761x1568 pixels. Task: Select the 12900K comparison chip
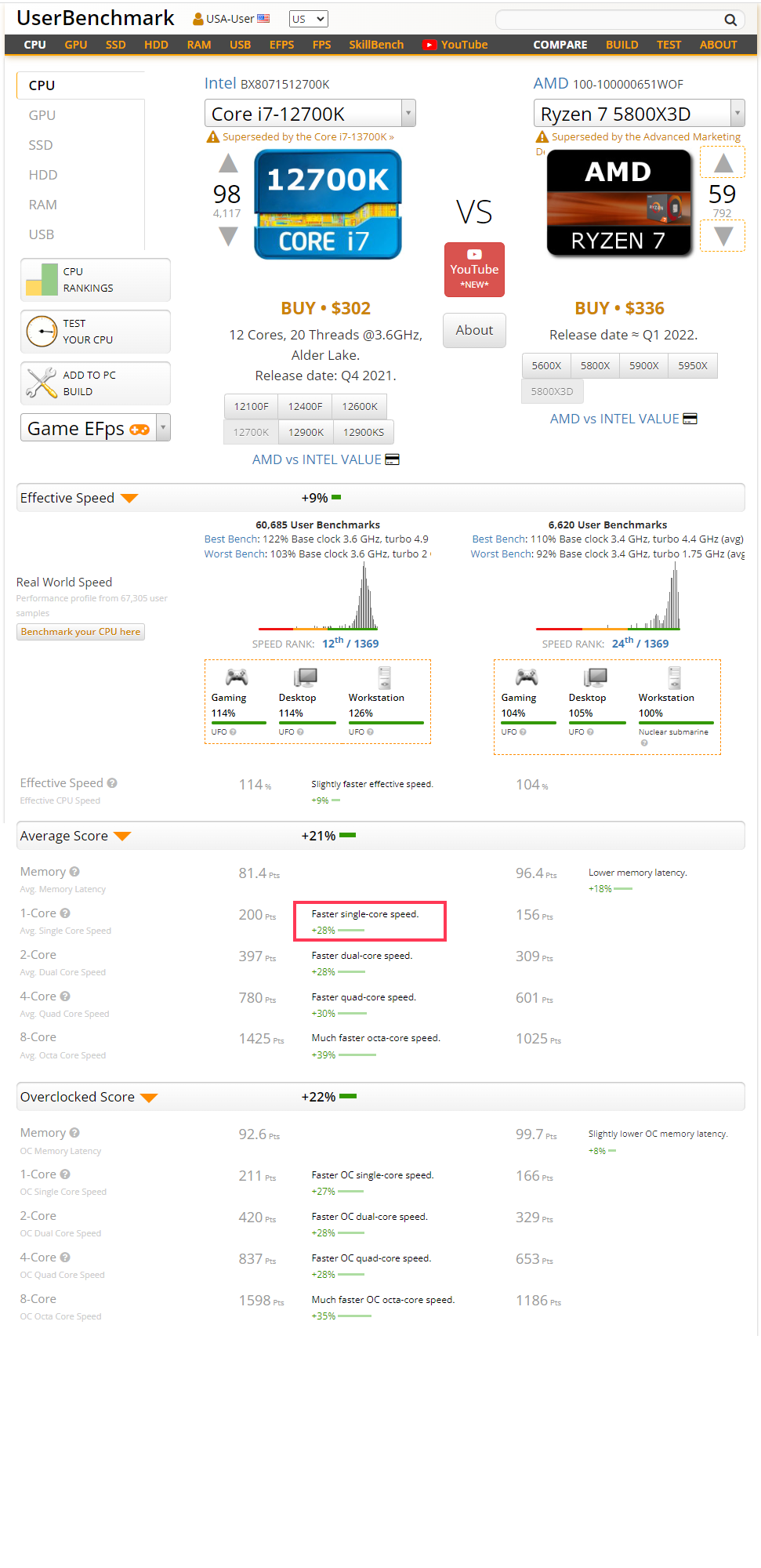tap(306, 432)
